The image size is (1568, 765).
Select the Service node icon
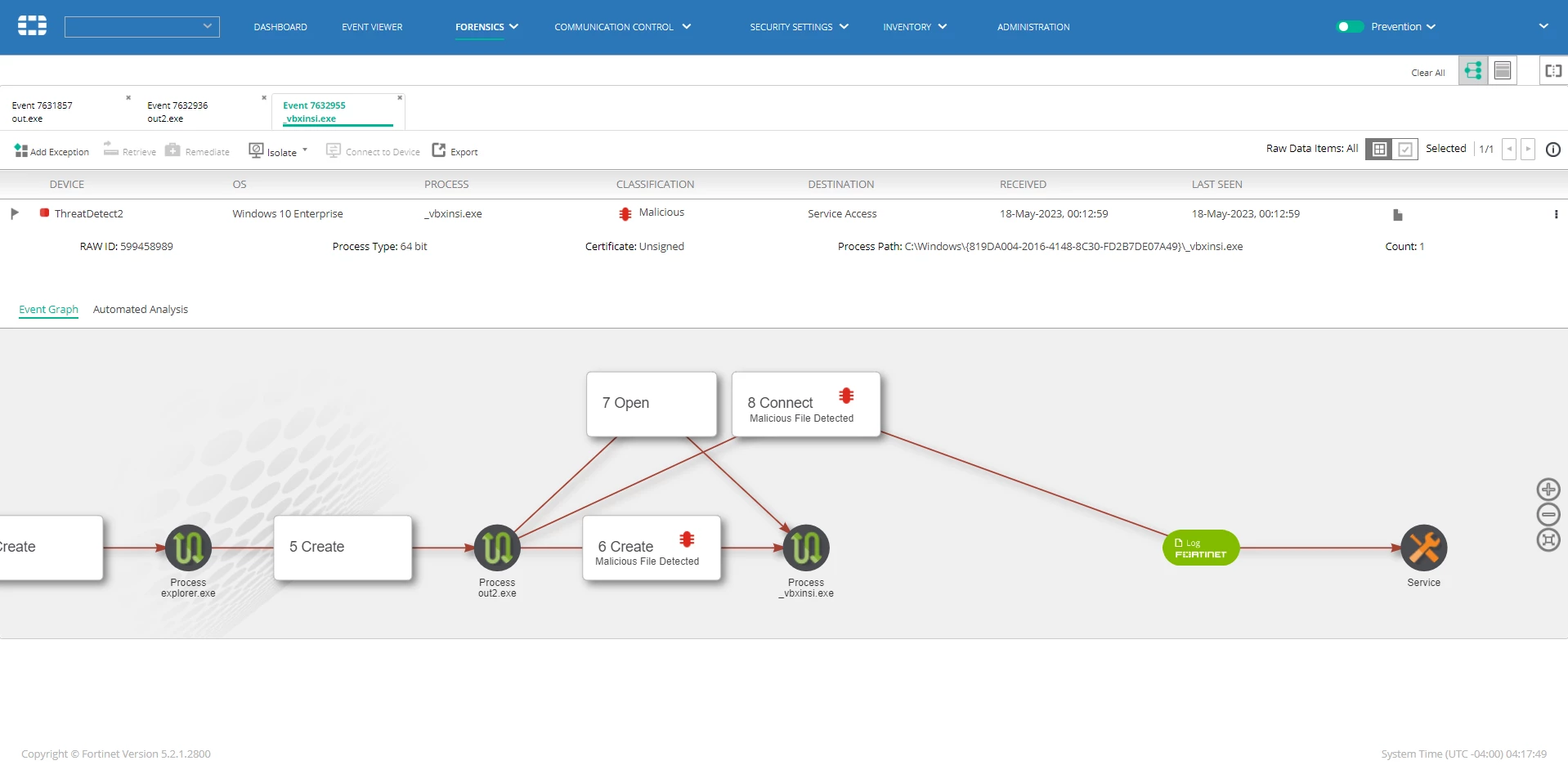pos(1424,548)
